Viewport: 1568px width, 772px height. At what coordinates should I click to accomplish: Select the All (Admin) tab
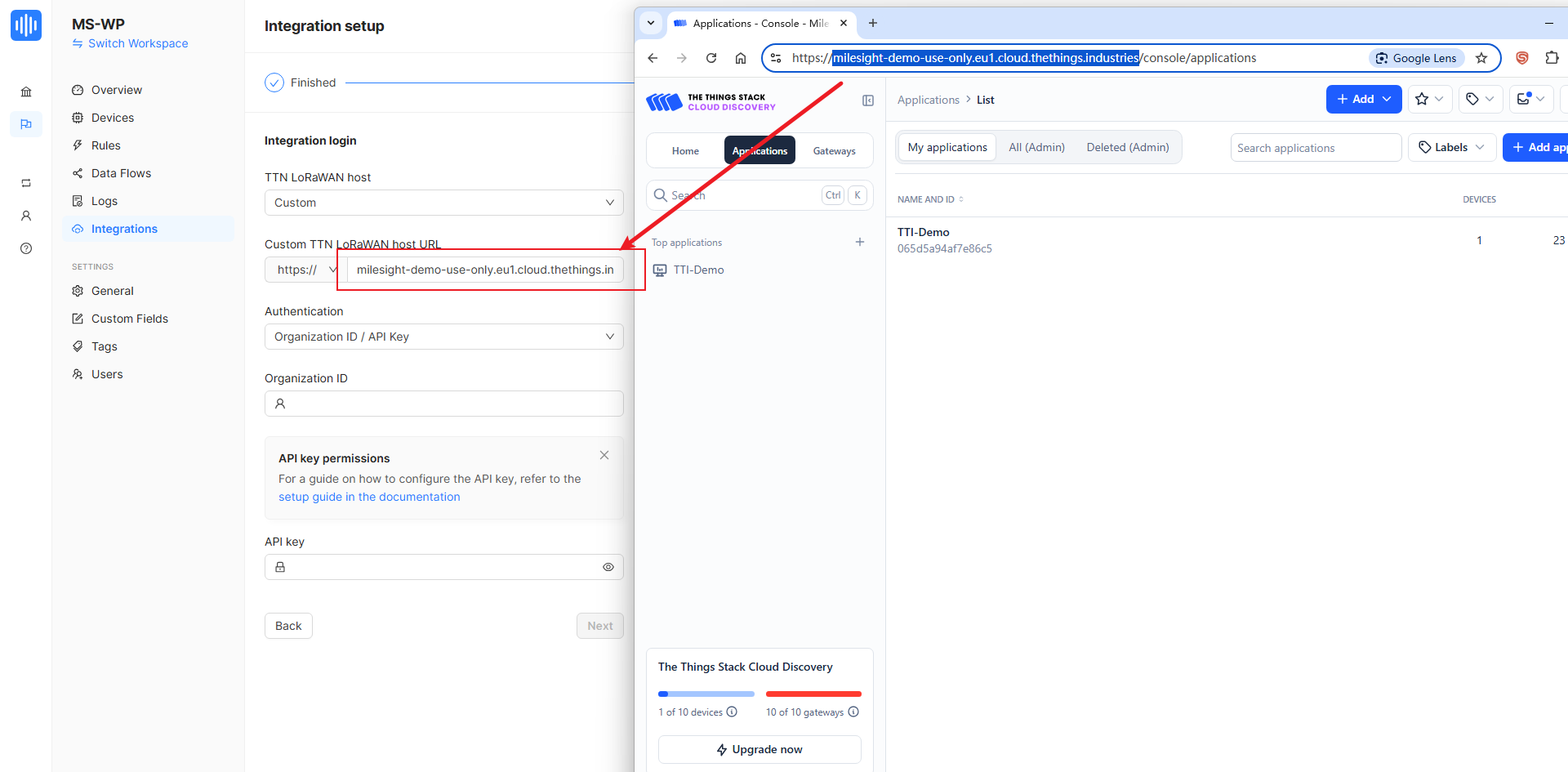click(x=1036, y=147)
